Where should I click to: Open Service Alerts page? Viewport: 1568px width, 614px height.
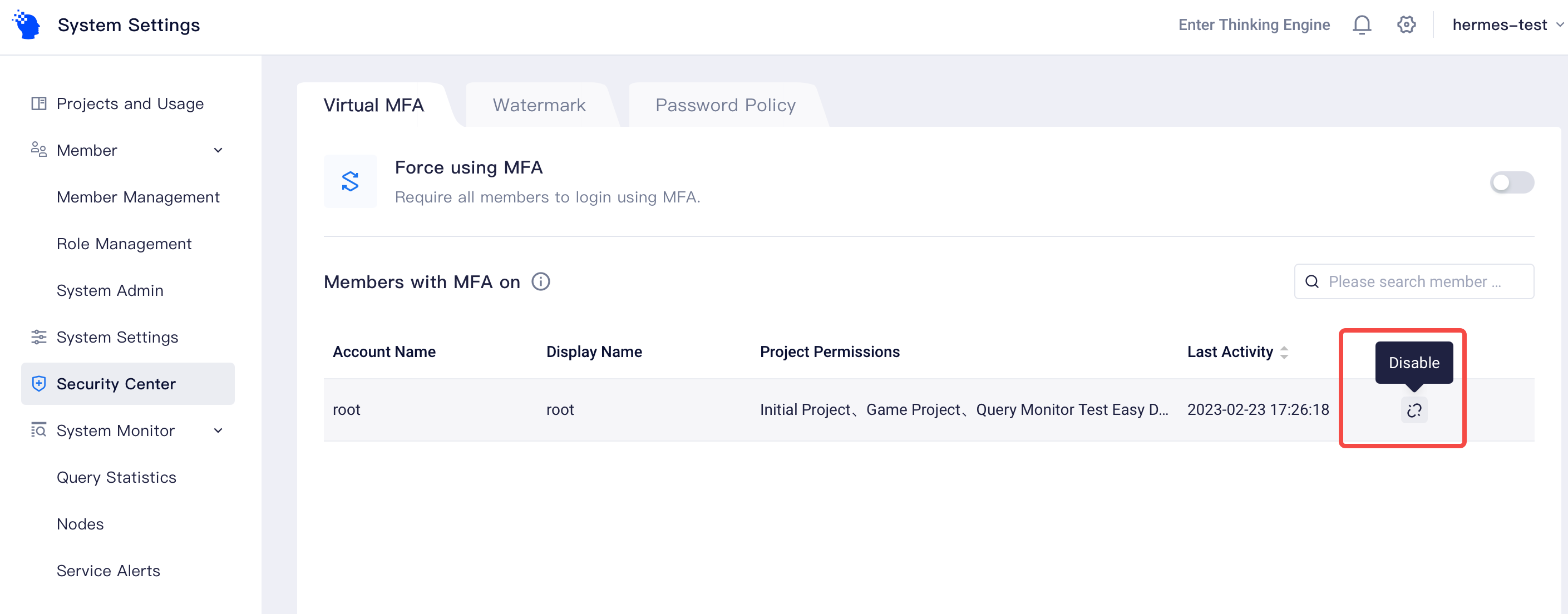[109, 571]
